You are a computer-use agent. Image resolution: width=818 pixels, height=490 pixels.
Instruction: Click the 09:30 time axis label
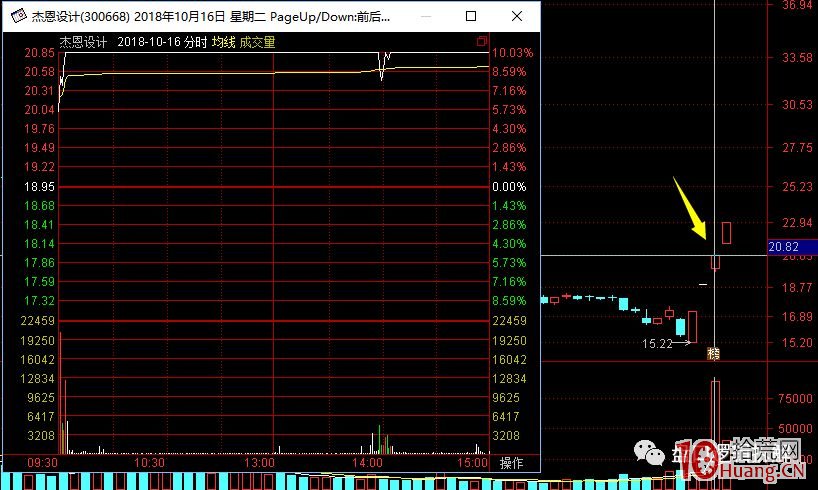coord(42,463)
